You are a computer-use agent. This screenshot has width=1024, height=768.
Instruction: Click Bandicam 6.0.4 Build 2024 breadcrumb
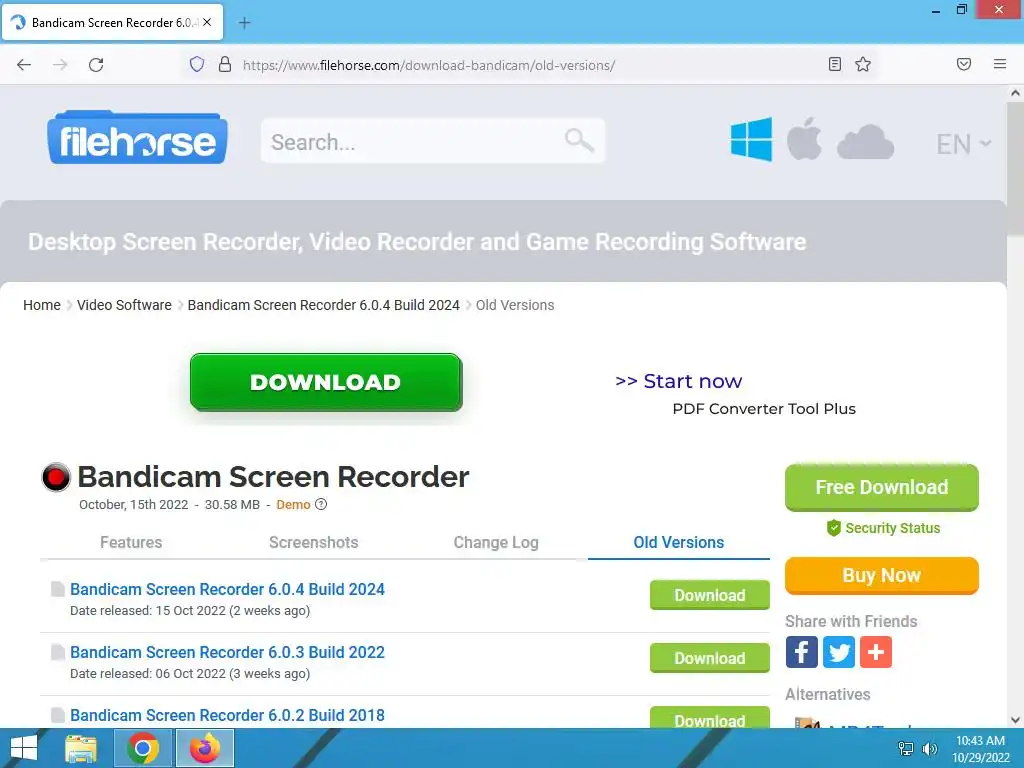(x=323, y=305)
